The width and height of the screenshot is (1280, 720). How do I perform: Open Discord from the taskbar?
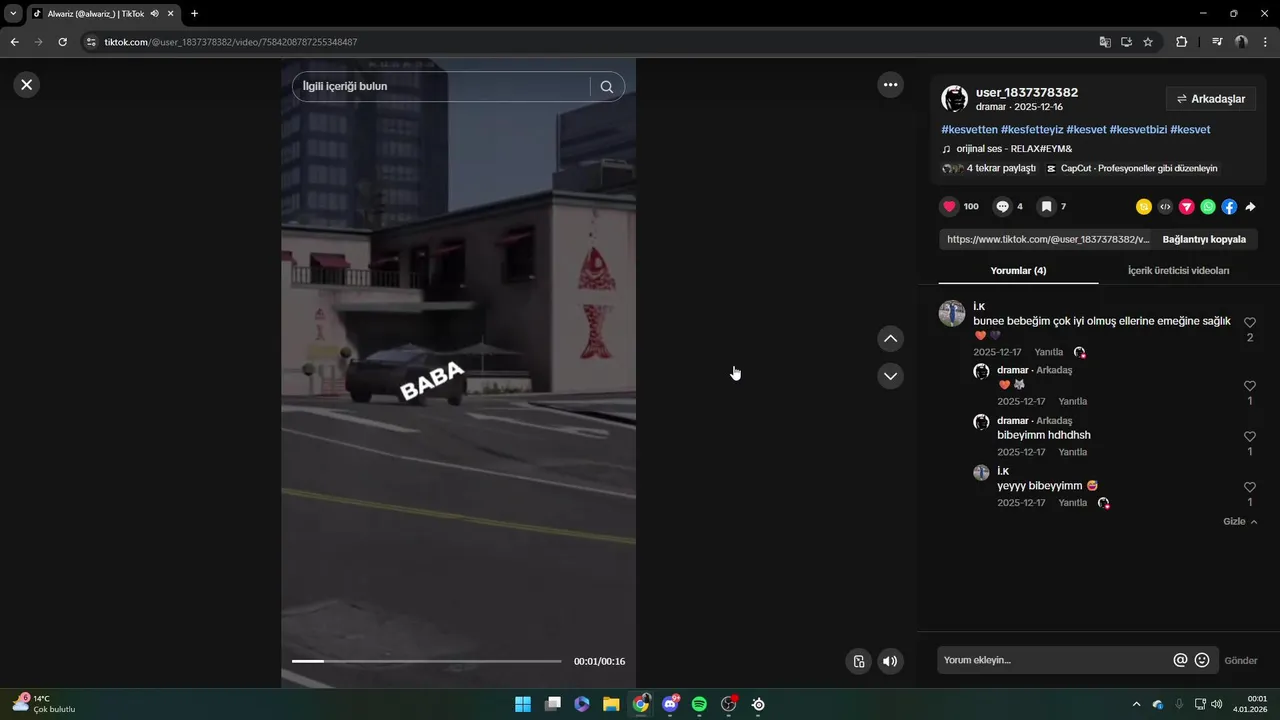[670, 704]
